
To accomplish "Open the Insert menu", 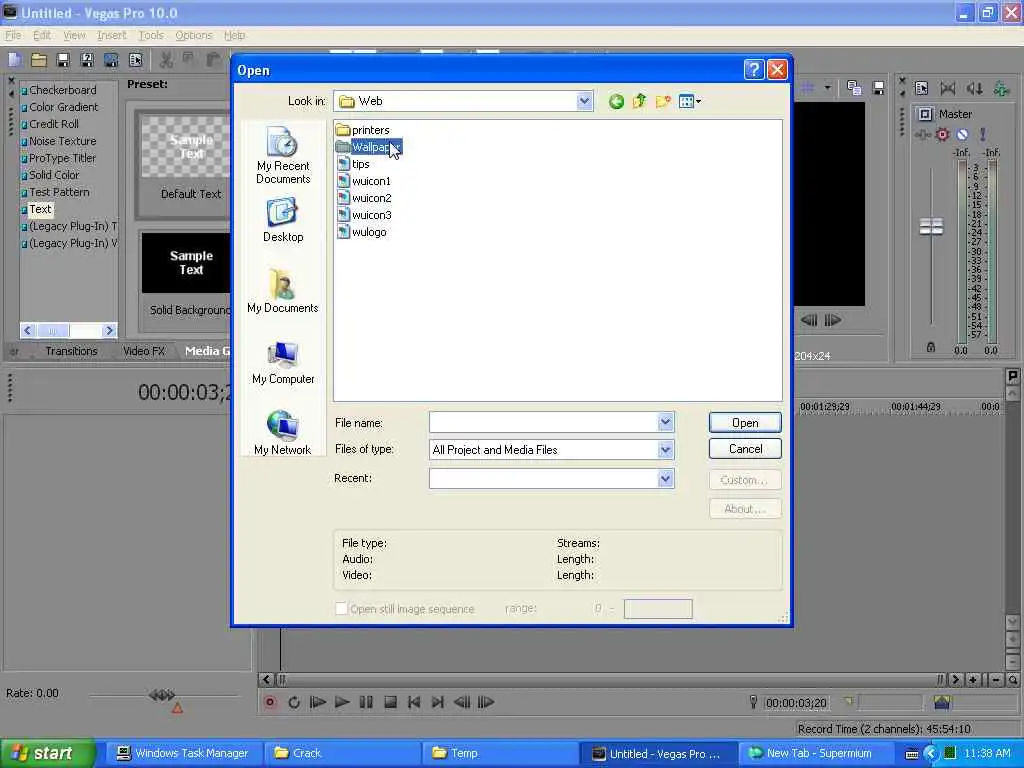I will click(112, 35).
